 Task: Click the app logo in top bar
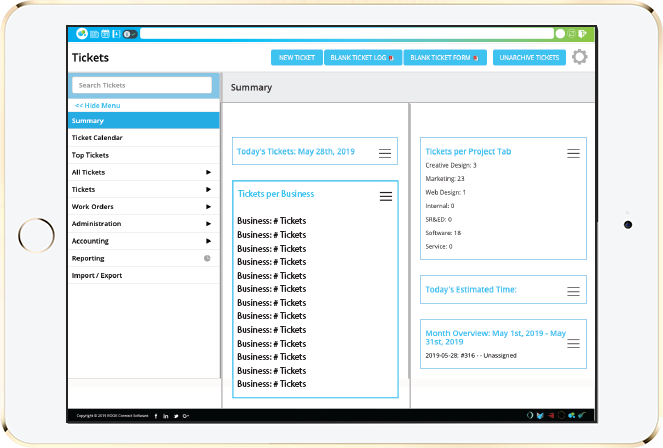tap(82, 33)
